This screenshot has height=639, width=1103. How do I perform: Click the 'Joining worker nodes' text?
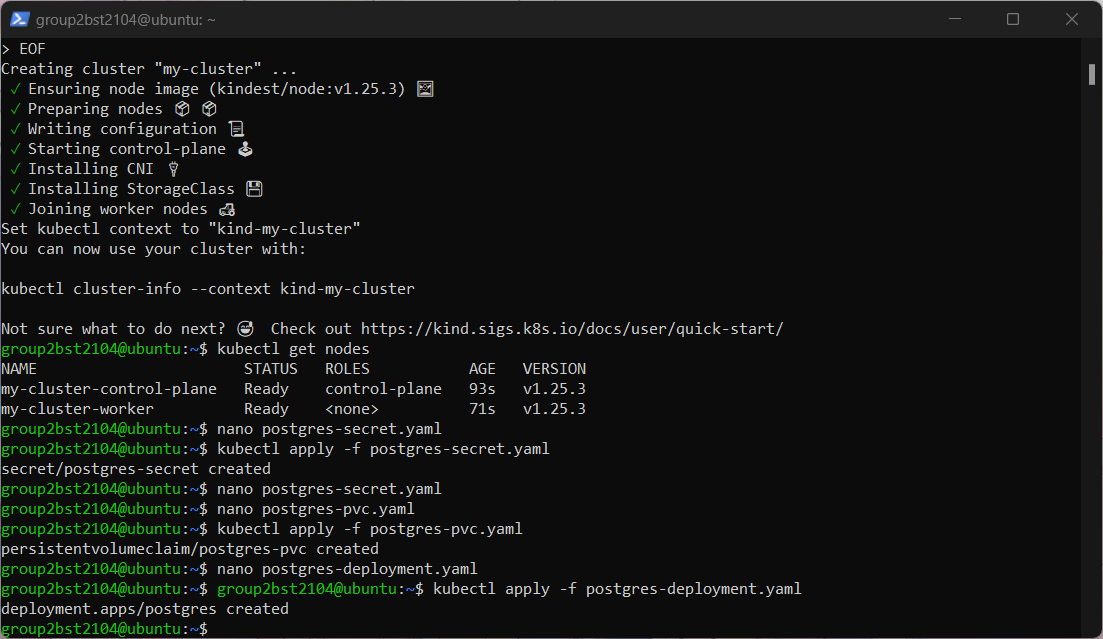pyautogui.click(x=117, y=209)
